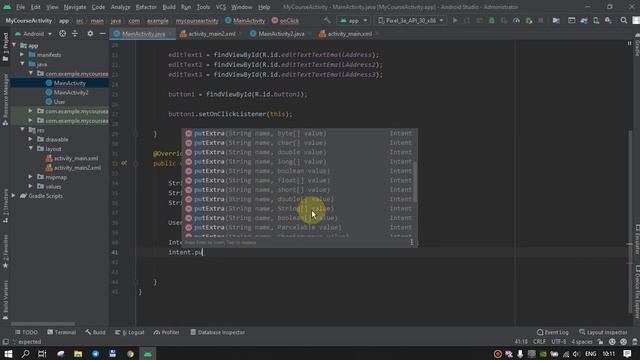
Task: Open the Pixel_3a_API_30_x86 device dropdown
Action: point(410,20)
